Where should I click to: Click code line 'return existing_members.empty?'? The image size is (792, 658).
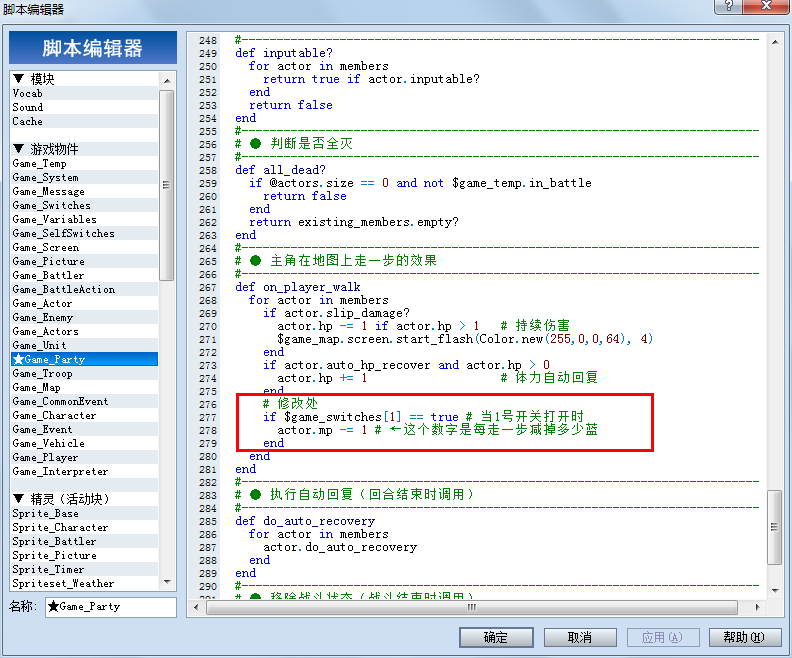[354, 222]
